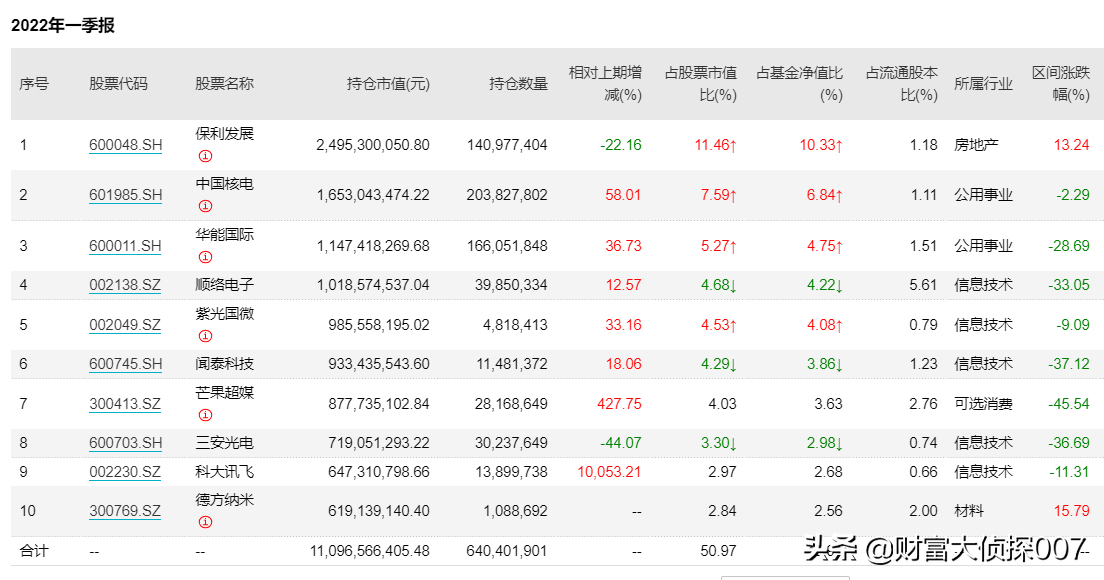Click circulation ratio 5.61
Screen dimensions: 1104x580
click(x=924, y=285)
